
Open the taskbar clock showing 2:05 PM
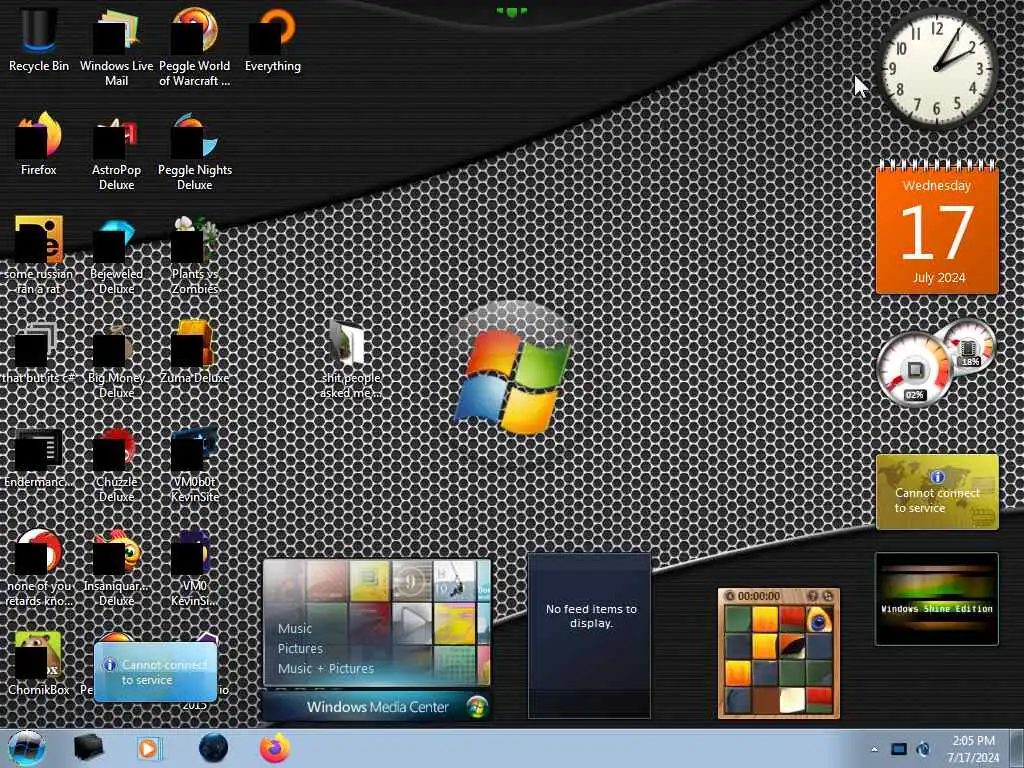pos(973,749)
